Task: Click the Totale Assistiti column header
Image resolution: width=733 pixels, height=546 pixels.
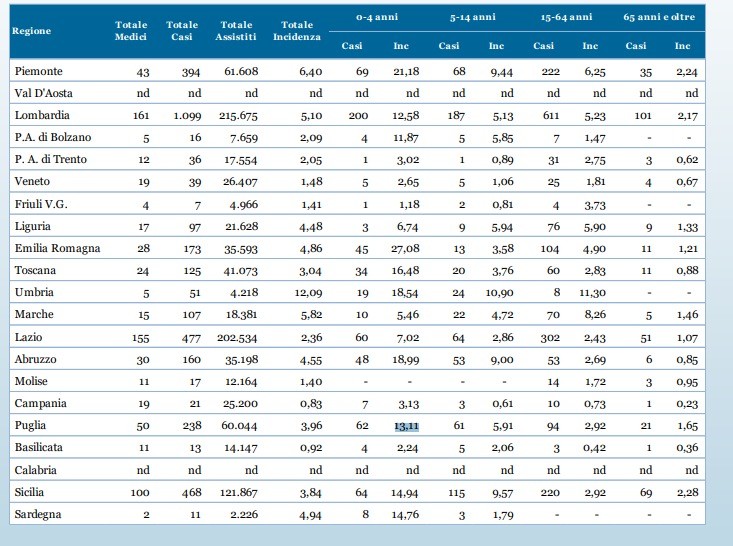Action: coord(236,31)
